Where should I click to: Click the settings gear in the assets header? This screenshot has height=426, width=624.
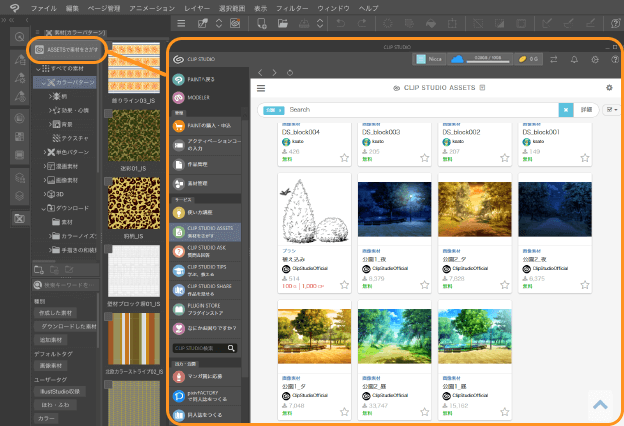tap(609, 88)
